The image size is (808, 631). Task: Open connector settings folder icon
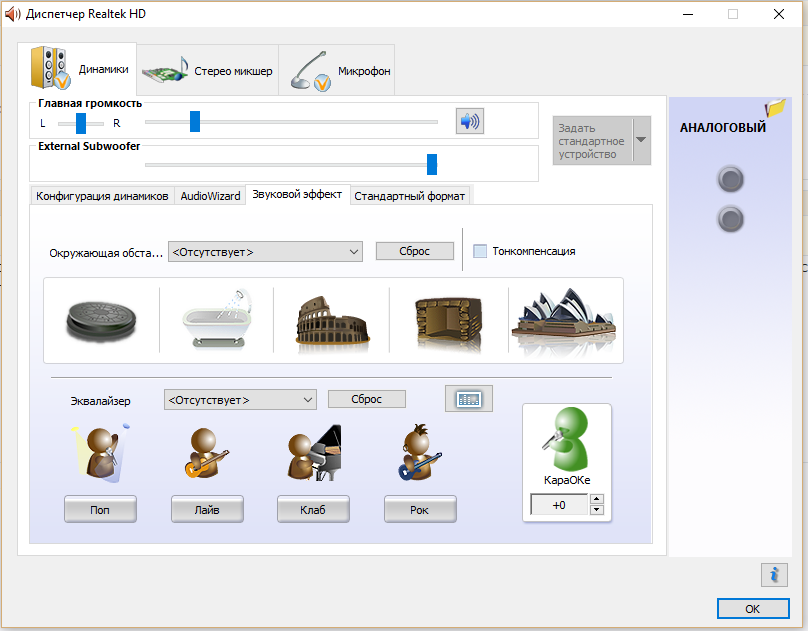click(x=775, y=108)
